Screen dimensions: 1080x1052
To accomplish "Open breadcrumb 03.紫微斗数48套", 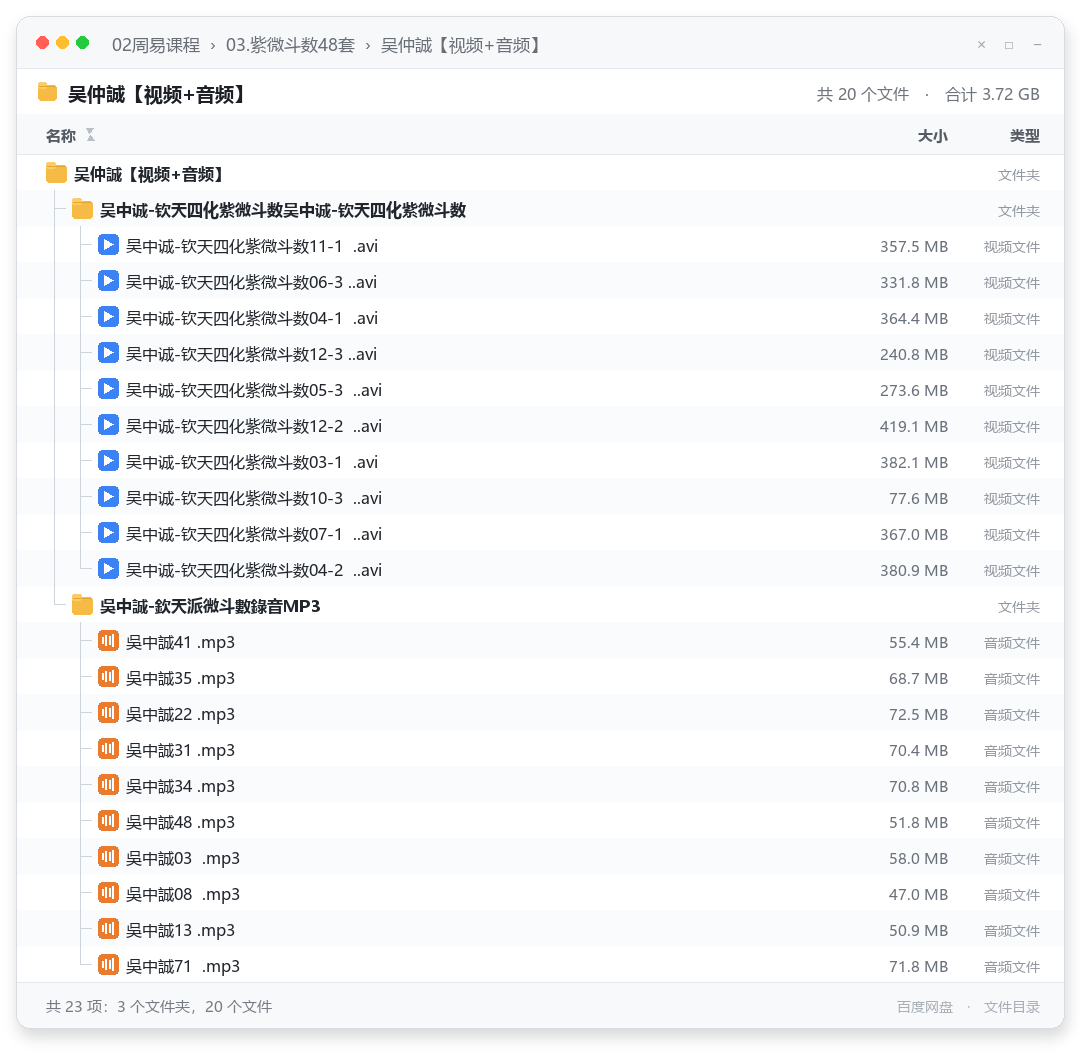I will (x=290, y=45).
